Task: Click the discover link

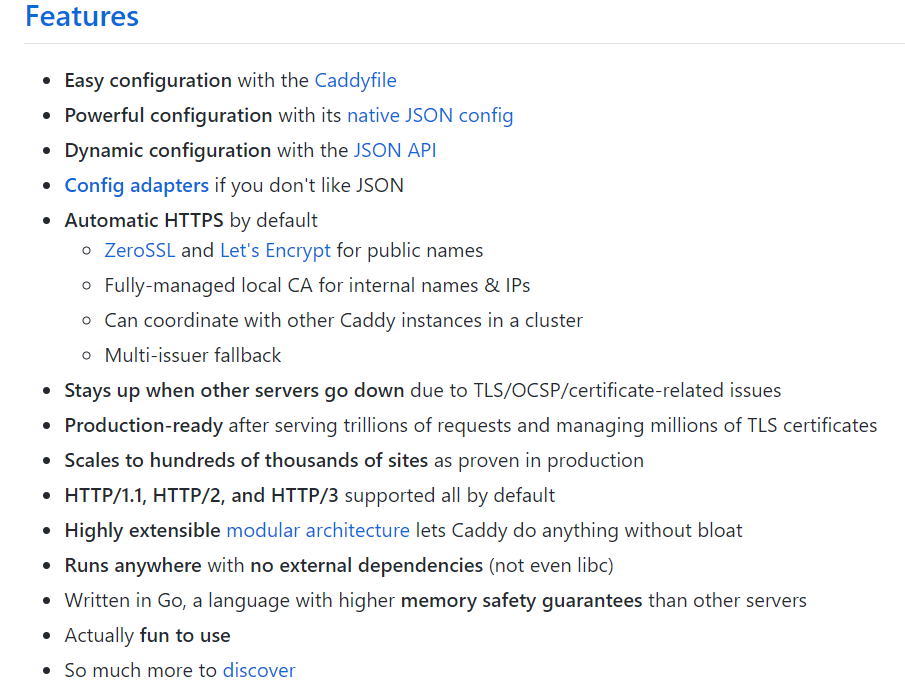Action: [259, 670]
